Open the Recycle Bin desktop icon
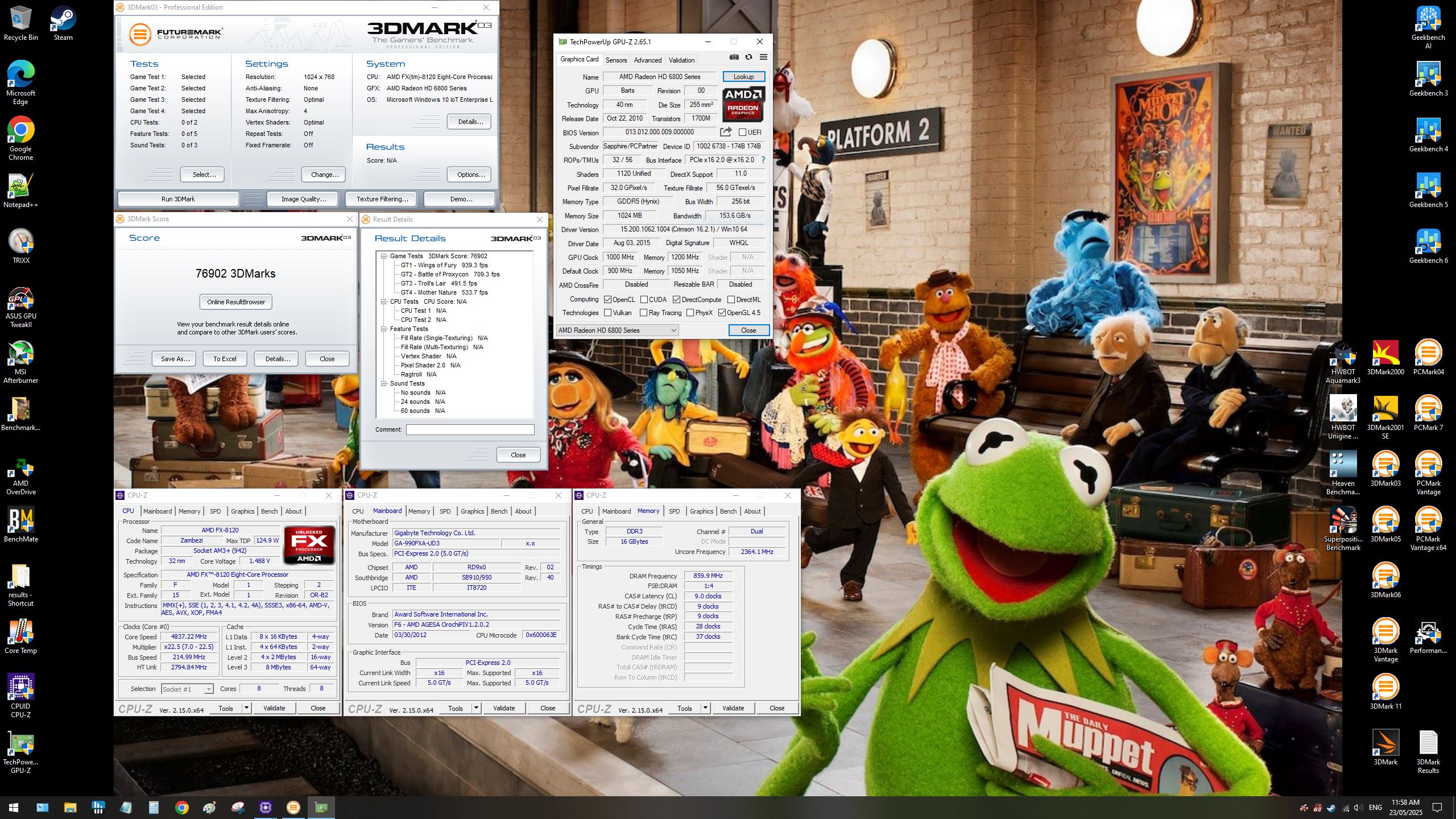Screen dimensions: 1456x819 point(21,23)
